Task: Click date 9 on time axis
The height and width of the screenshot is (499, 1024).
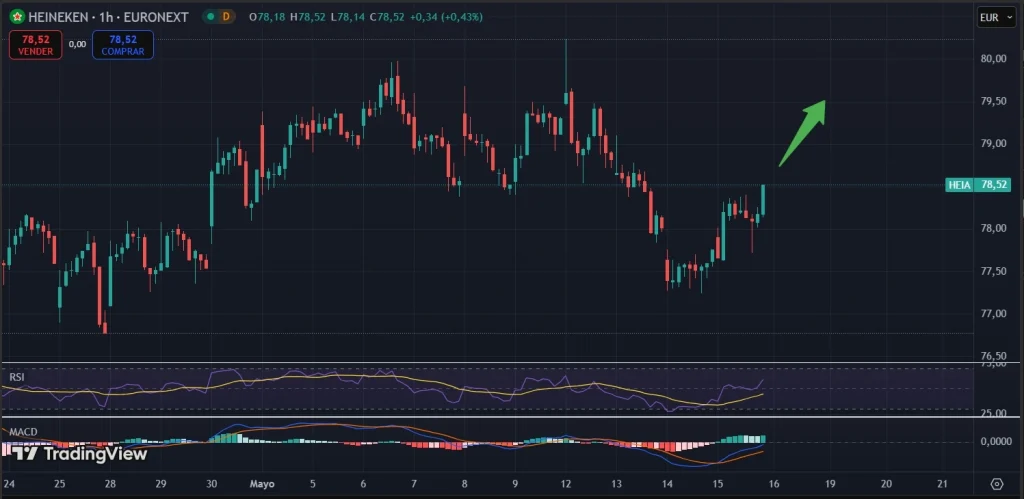Action: [515, 484]
